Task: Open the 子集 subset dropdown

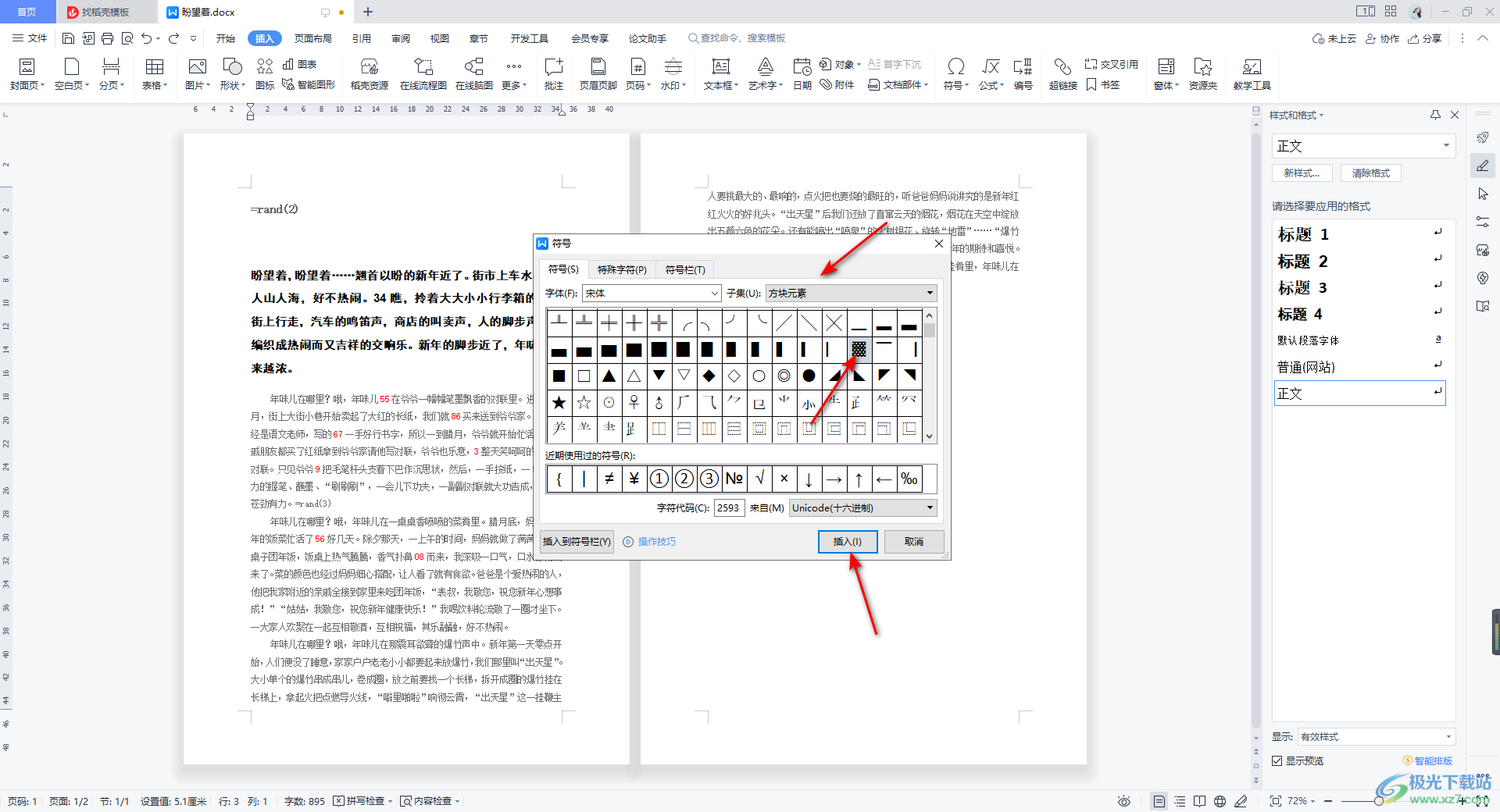Action: pos(851,294)
